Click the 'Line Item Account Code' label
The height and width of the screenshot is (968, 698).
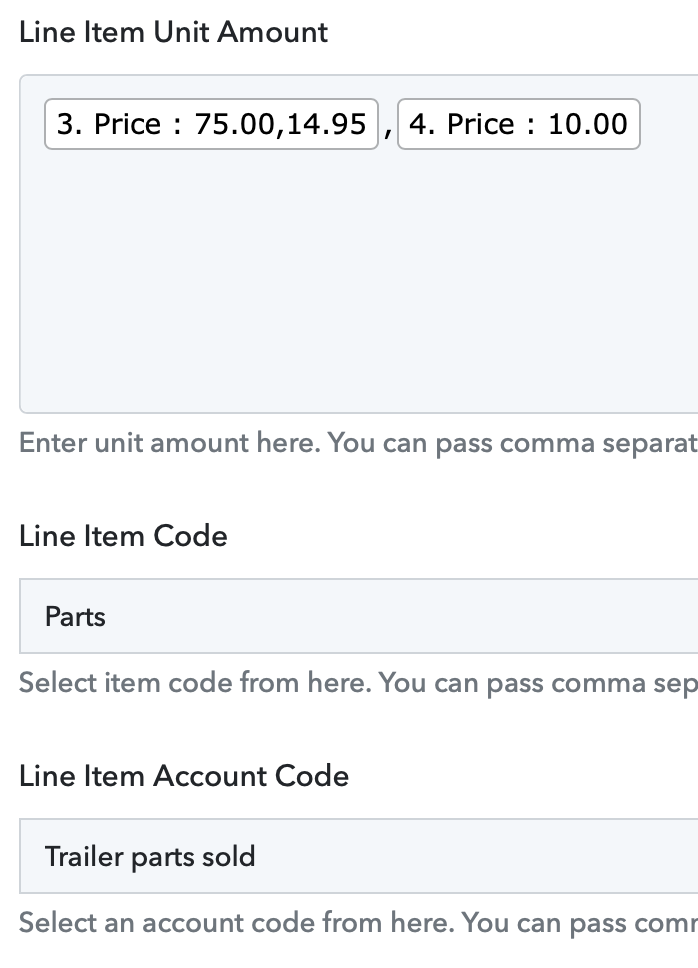click(x=184, y=776)
